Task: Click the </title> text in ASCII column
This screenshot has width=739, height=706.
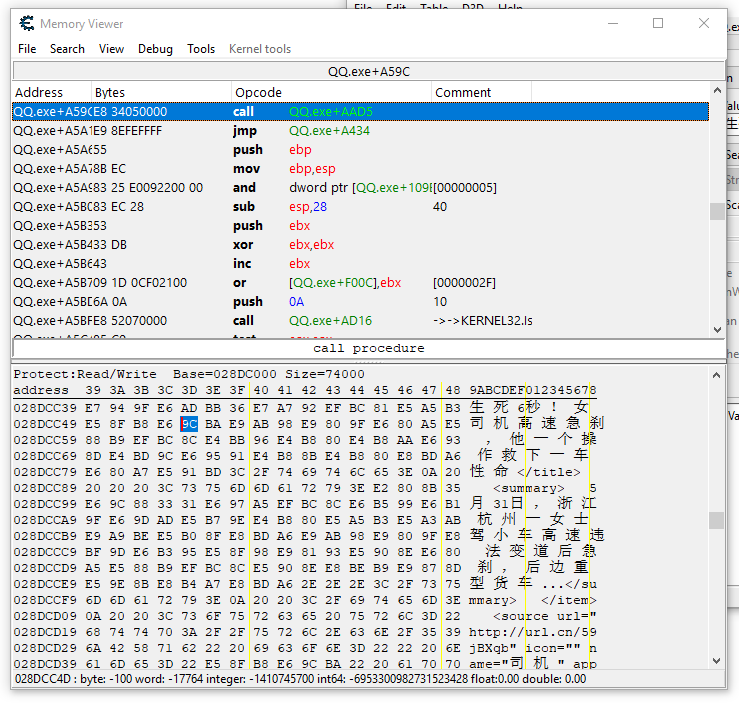Action: pyautogui.click(x=549, y=472)
